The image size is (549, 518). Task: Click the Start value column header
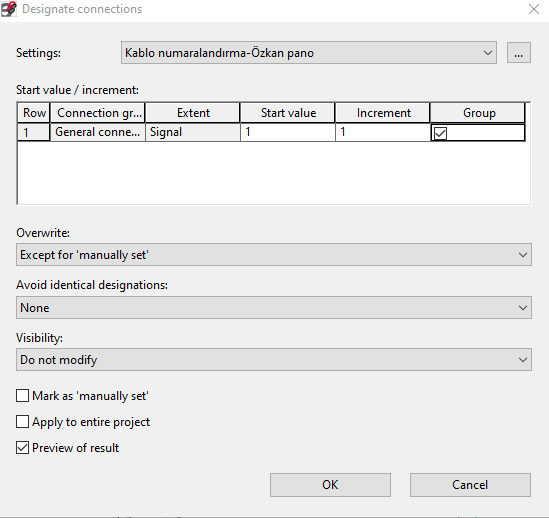click(x=287, y=113)
